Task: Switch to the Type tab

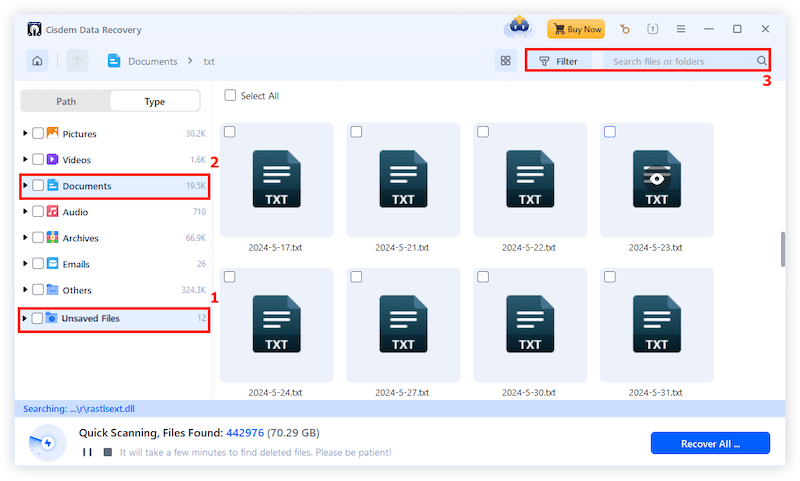Action: 155,102
